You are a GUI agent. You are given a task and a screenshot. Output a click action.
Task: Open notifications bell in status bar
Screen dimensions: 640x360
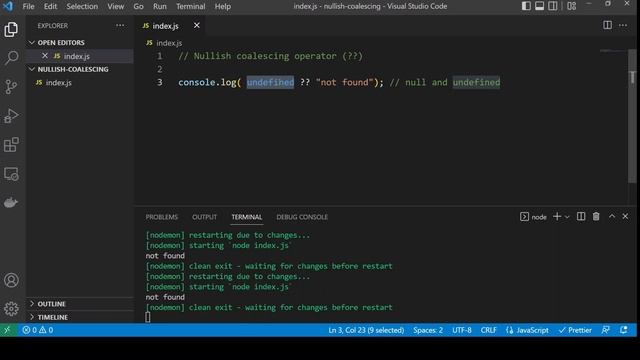pyautogui.click(x=624, y=330)
